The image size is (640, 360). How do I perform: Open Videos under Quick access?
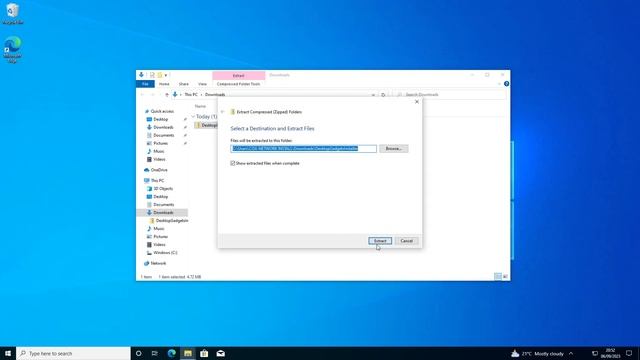[x=159, y=159]
